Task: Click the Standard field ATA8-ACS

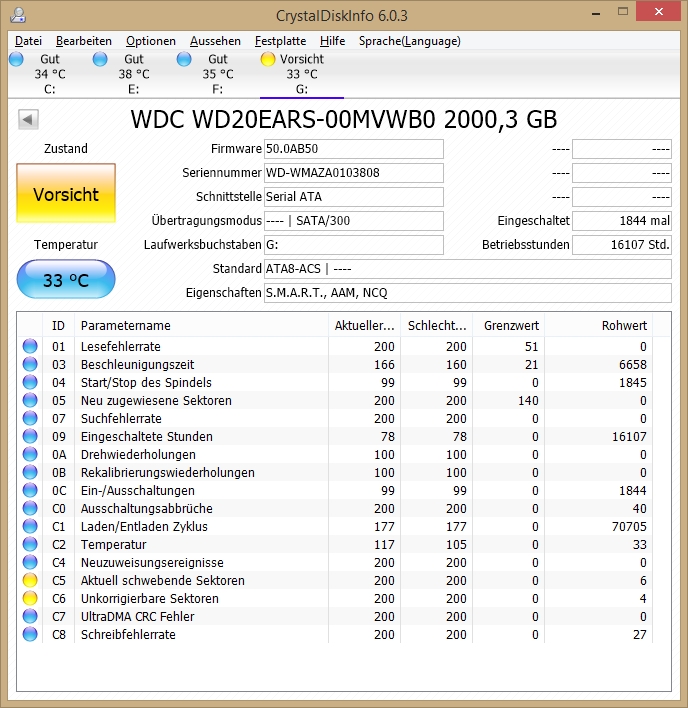Action: 468,269
